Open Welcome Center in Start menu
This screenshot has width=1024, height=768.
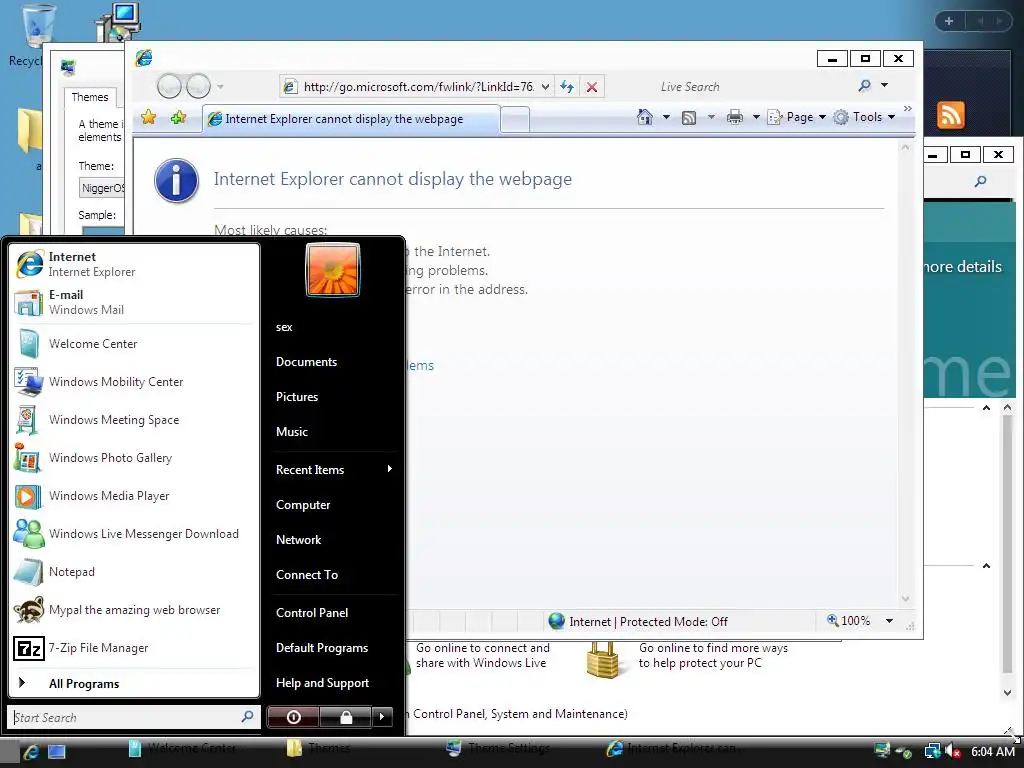click(x=134, y=344)
